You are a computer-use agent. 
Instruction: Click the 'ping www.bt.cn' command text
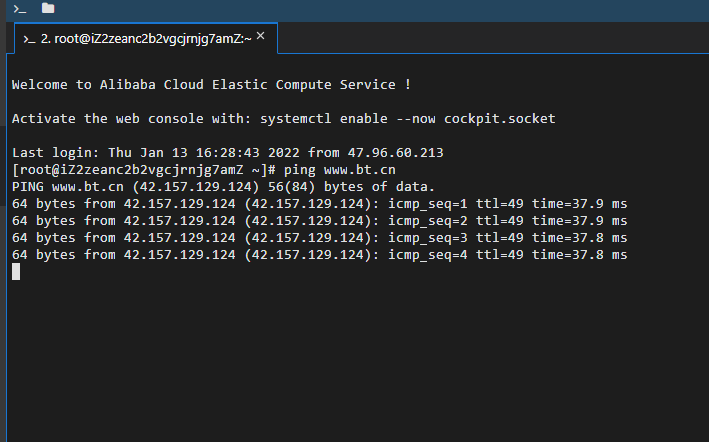click(340, 170)
